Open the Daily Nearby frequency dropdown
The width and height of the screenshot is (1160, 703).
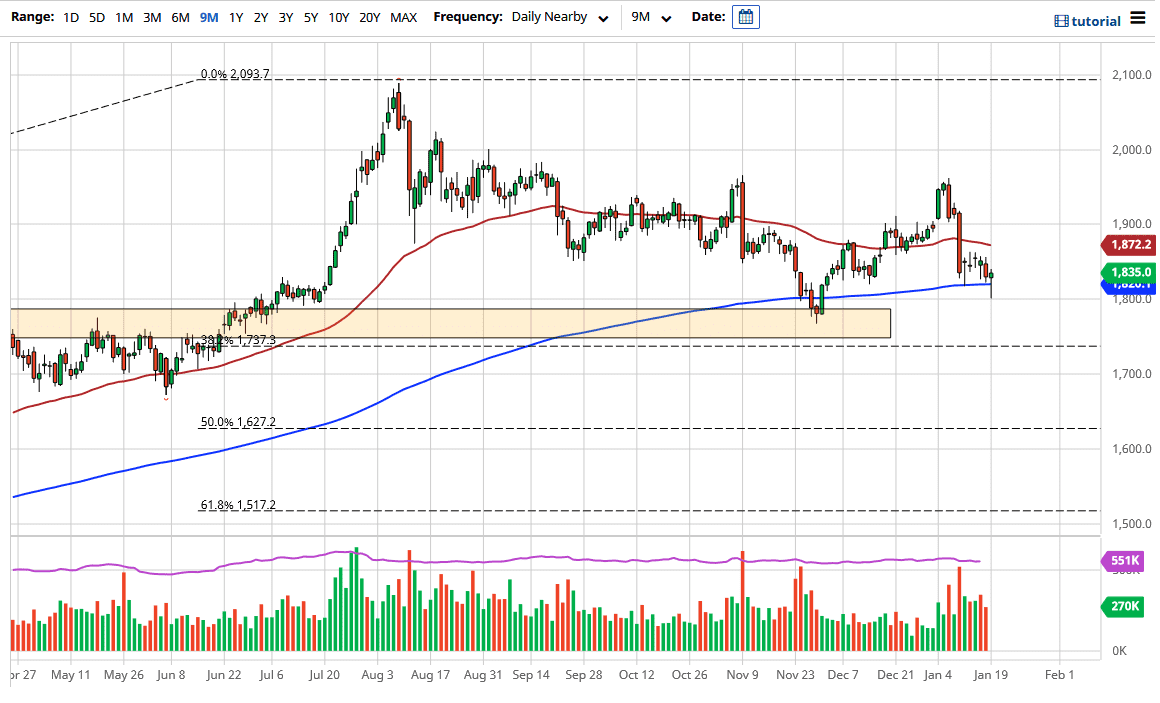[560, 17]
